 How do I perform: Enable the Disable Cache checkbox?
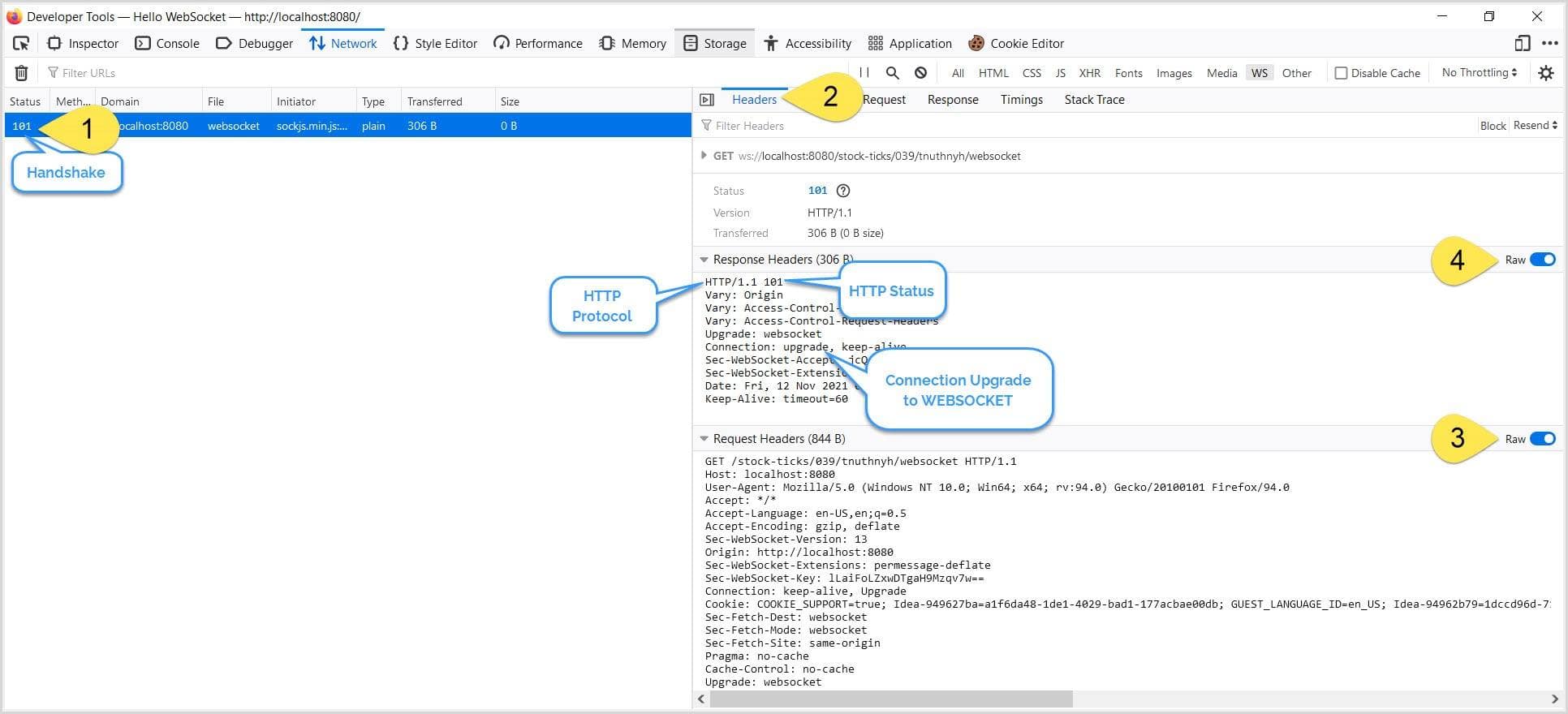coord(1341,73)
